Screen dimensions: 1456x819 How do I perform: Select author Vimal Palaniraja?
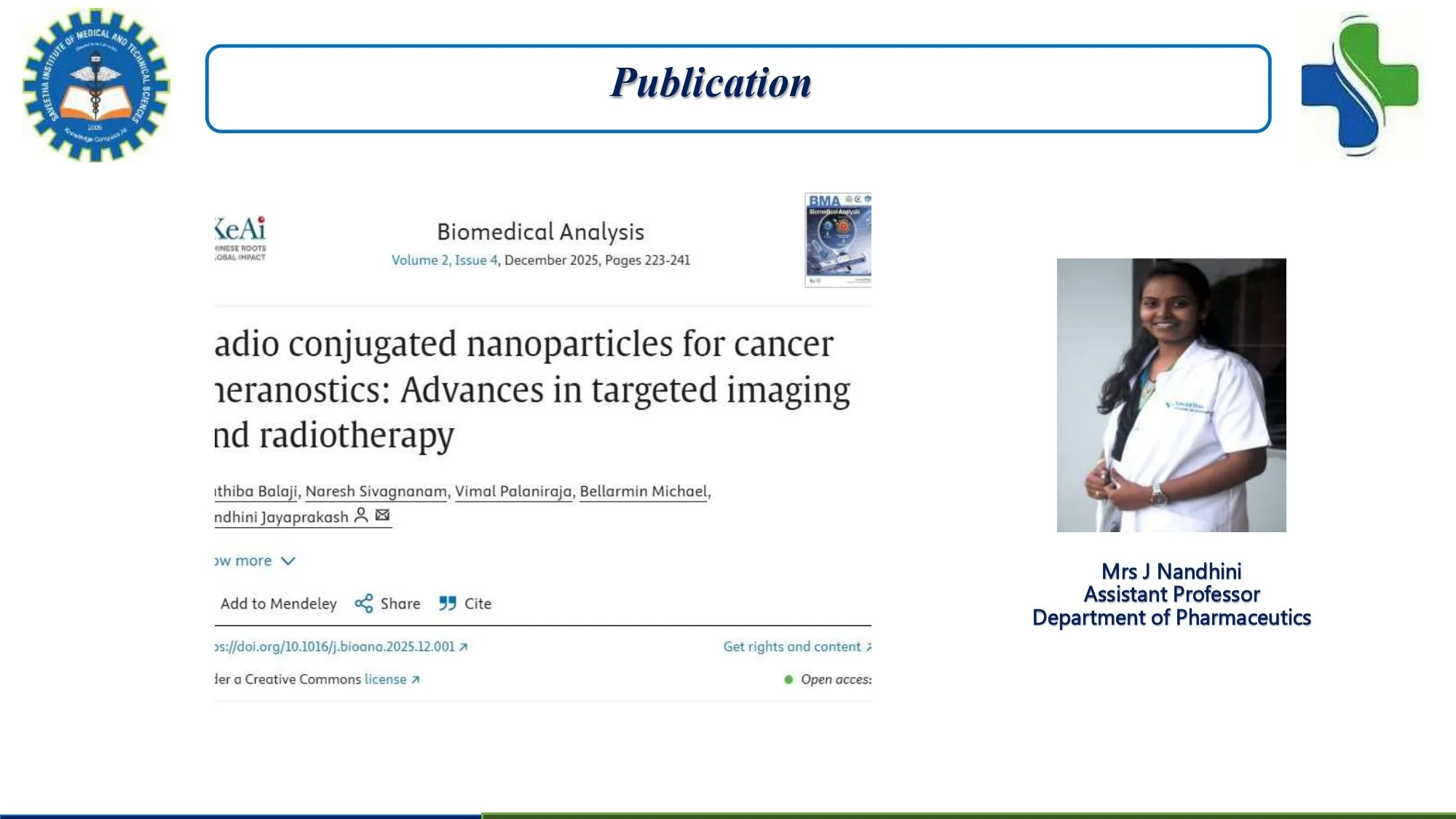tap(513, 491)
